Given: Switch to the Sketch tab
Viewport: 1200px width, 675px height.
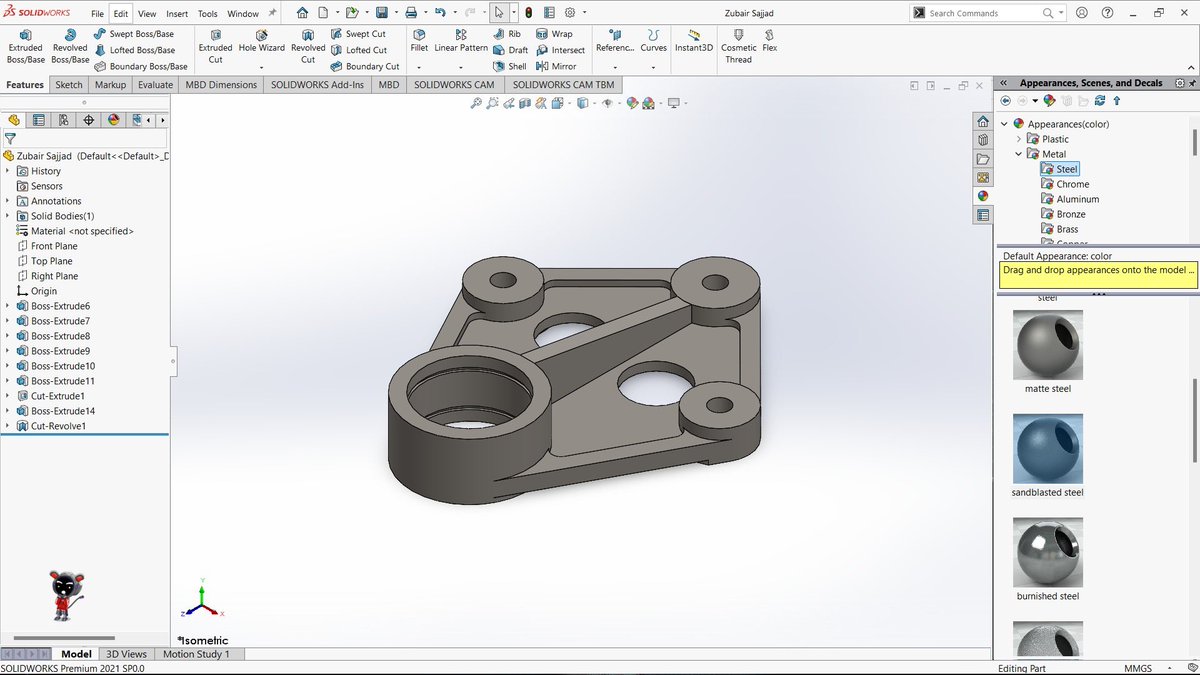Looking at the screenshot, I should point(68,84).
